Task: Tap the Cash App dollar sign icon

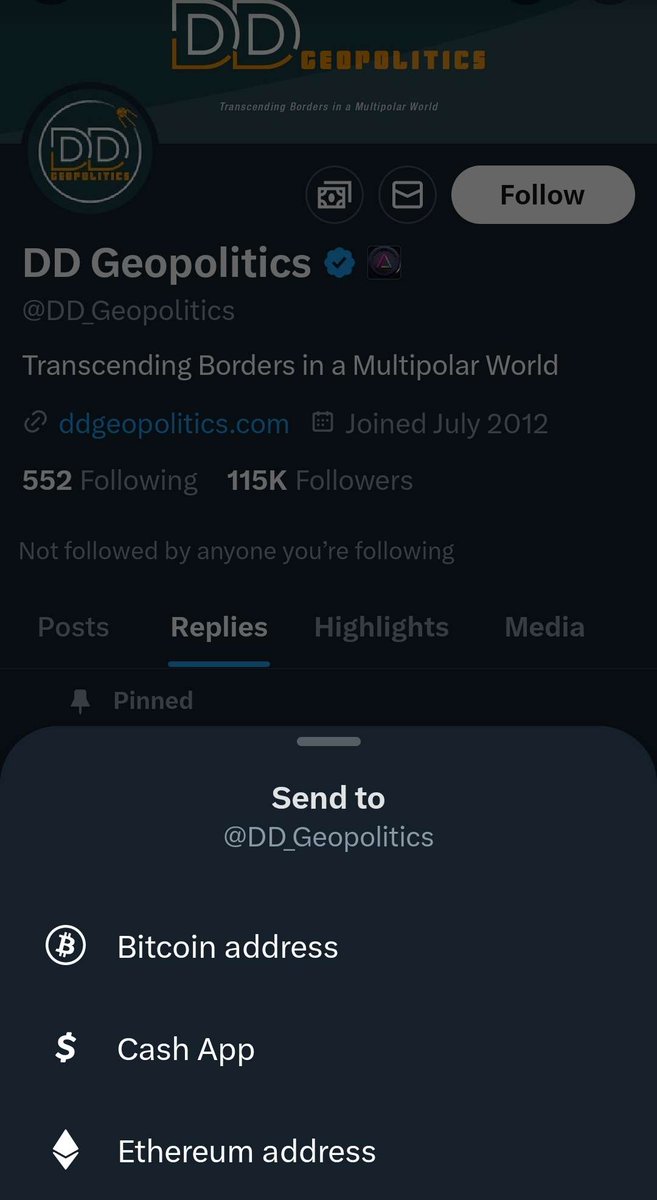Action: [66, 1048]
